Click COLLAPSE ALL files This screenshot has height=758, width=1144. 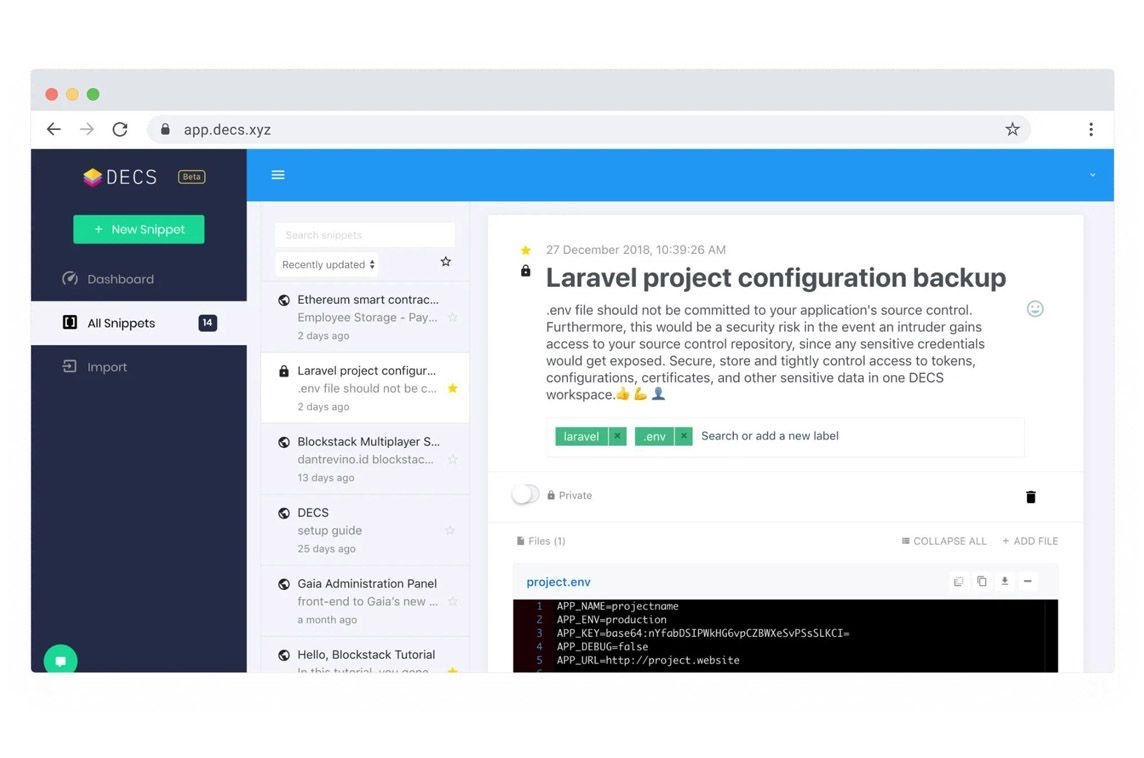tap(944, 541)
